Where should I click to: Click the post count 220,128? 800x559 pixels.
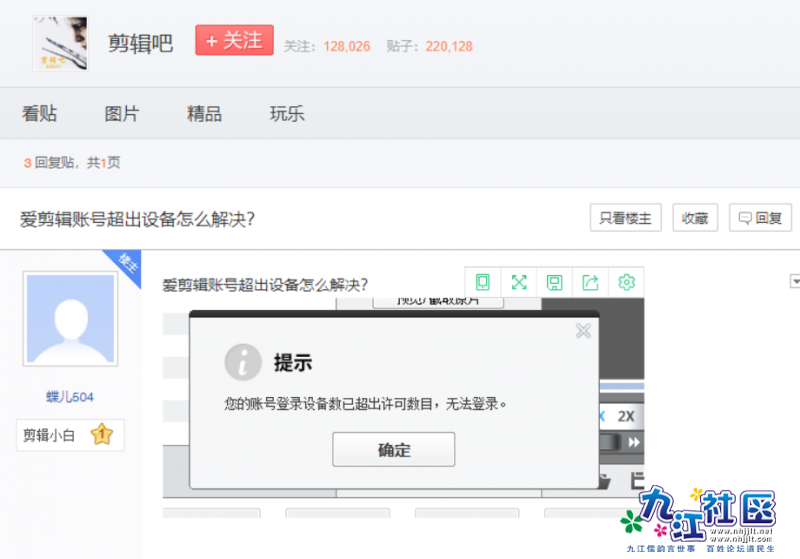tap(449, 46)
